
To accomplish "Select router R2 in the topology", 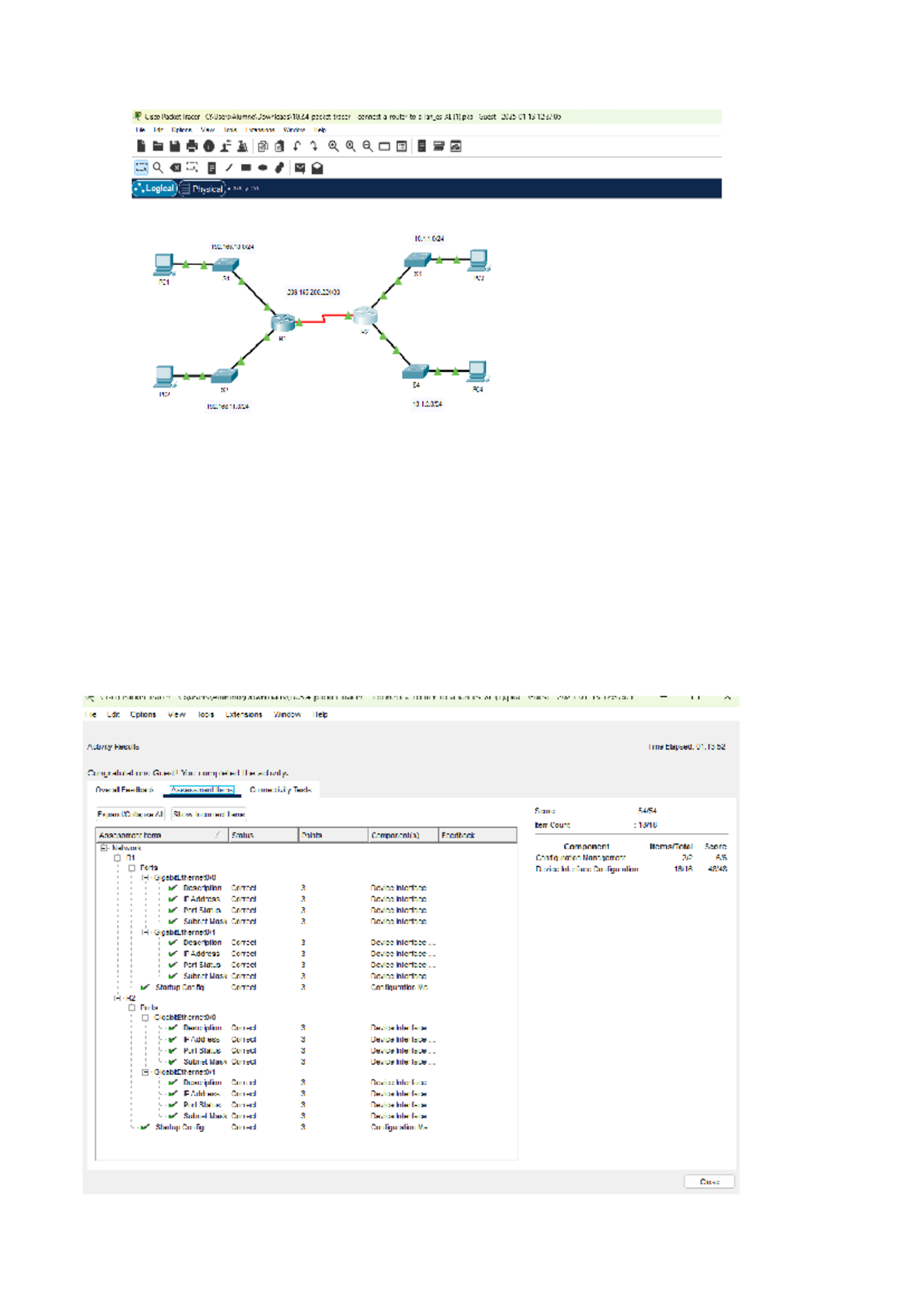I will tap(365, 315).
